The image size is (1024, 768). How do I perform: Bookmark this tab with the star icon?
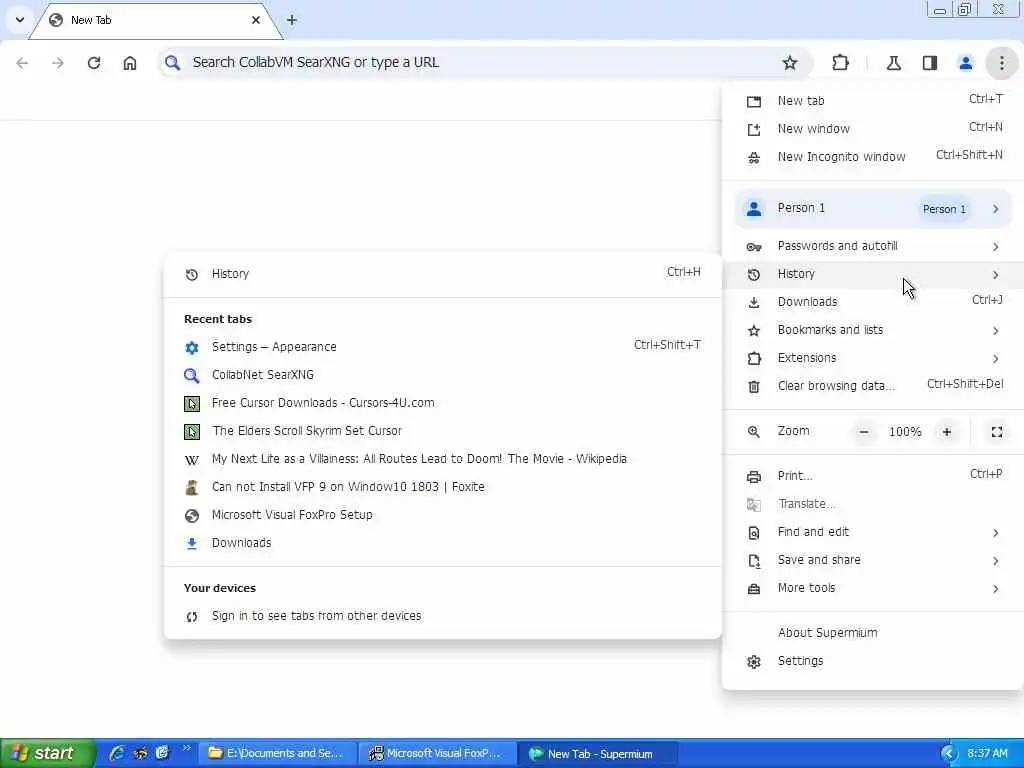790,63
